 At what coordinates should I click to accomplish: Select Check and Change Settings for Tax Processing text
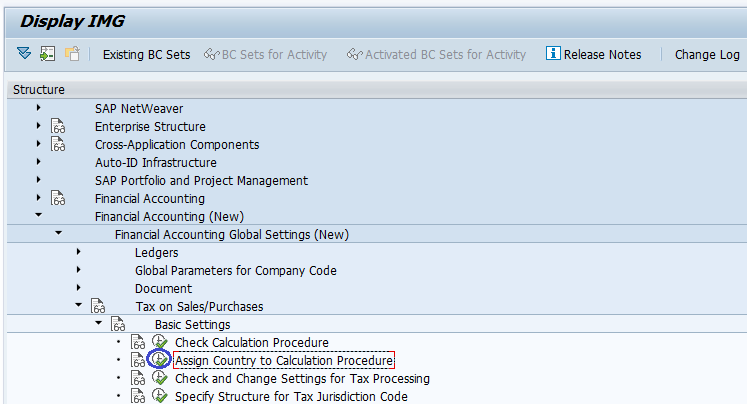point(302,379)
